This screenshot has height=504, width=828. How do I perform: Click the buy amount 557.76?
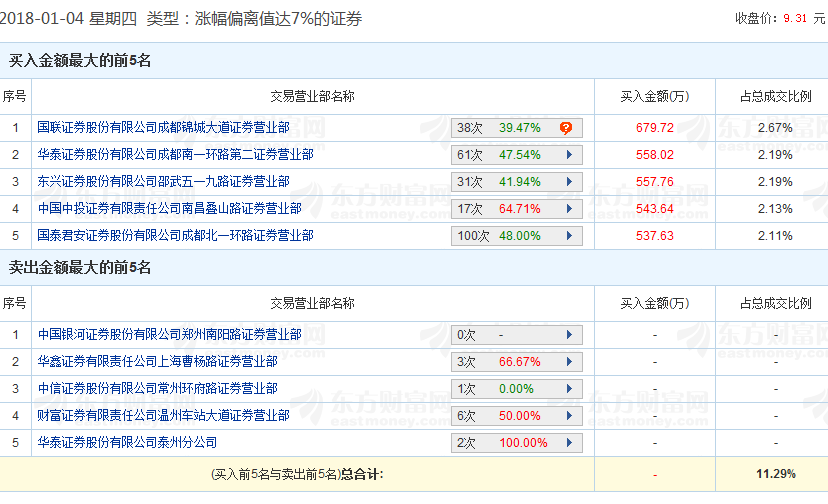click(655, 182)
